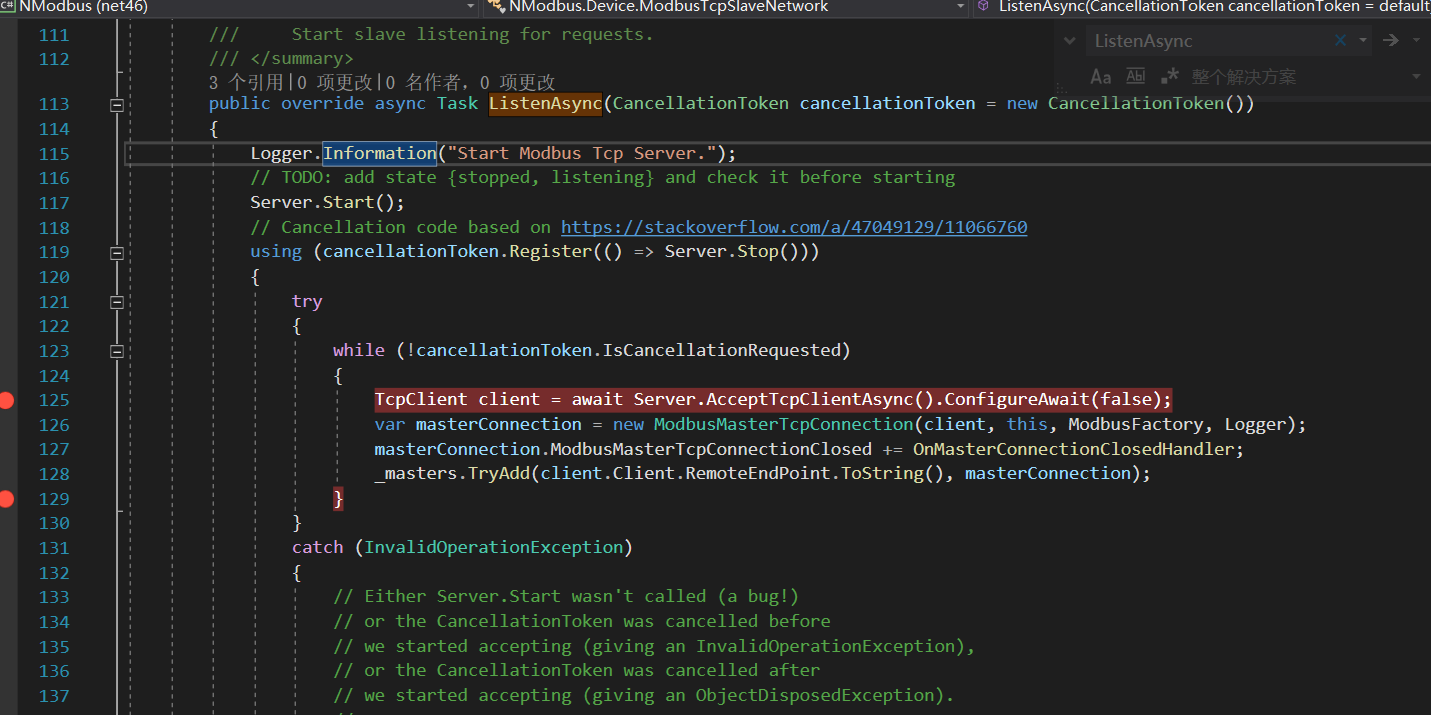The height and width of the screenshot is (715, 1431).
Task: Click line number 116 in the gutter
Action: click(x=54, y=178)
